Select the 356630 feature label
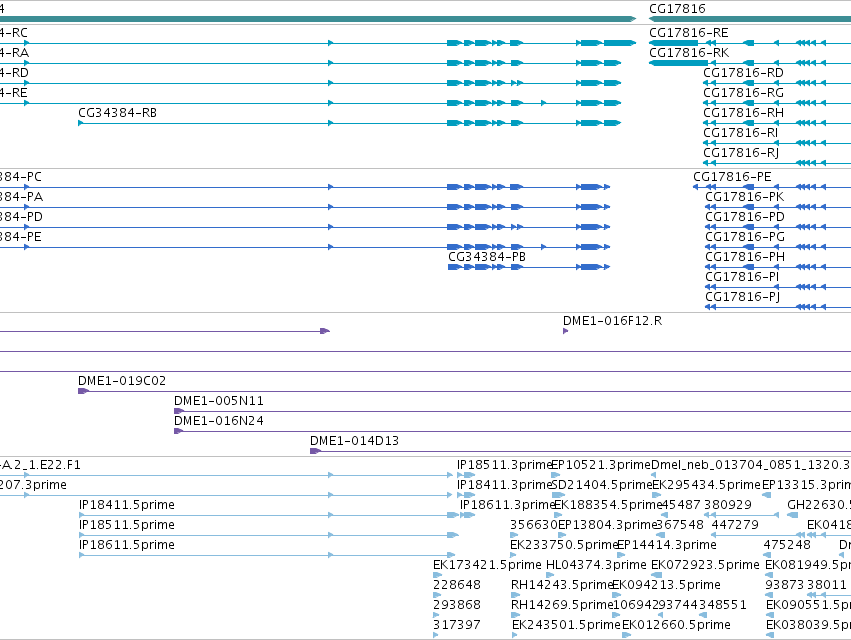Viewport: 851px width, 640px height. pos(534,525)
